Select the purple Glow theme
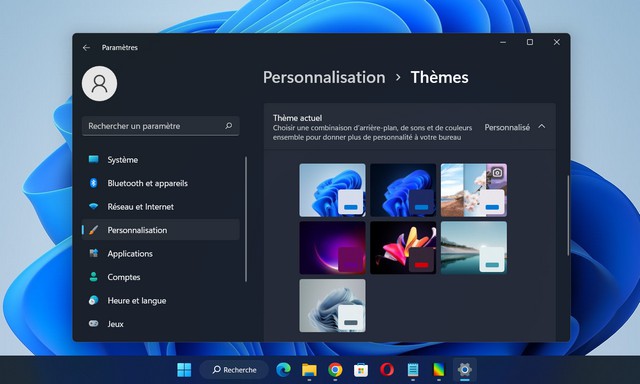Viewport: 640px width, 384px height. coord(332,248)
